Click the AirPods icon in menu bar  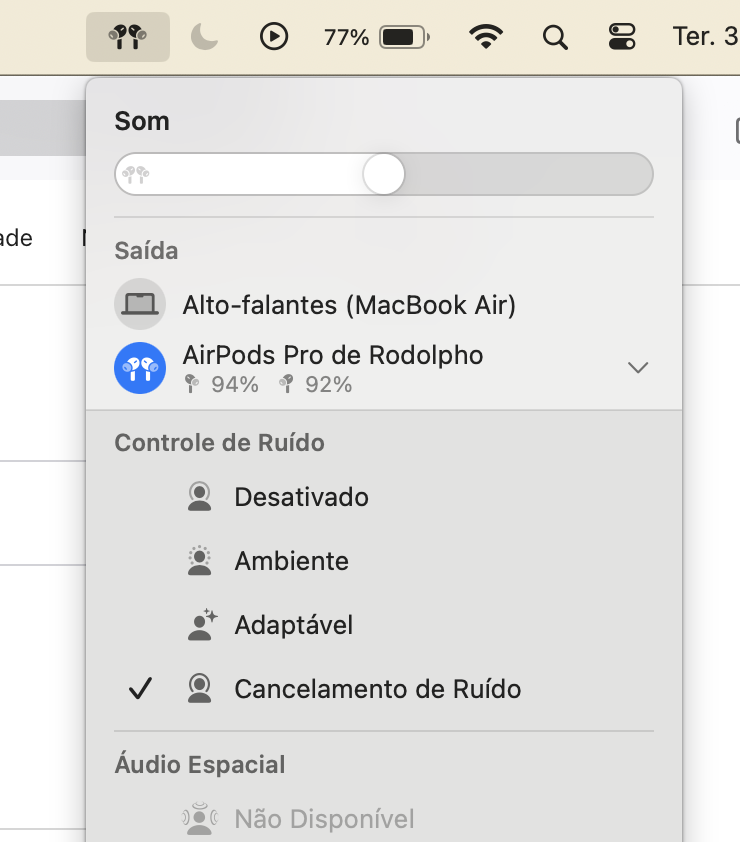[127, 38]
